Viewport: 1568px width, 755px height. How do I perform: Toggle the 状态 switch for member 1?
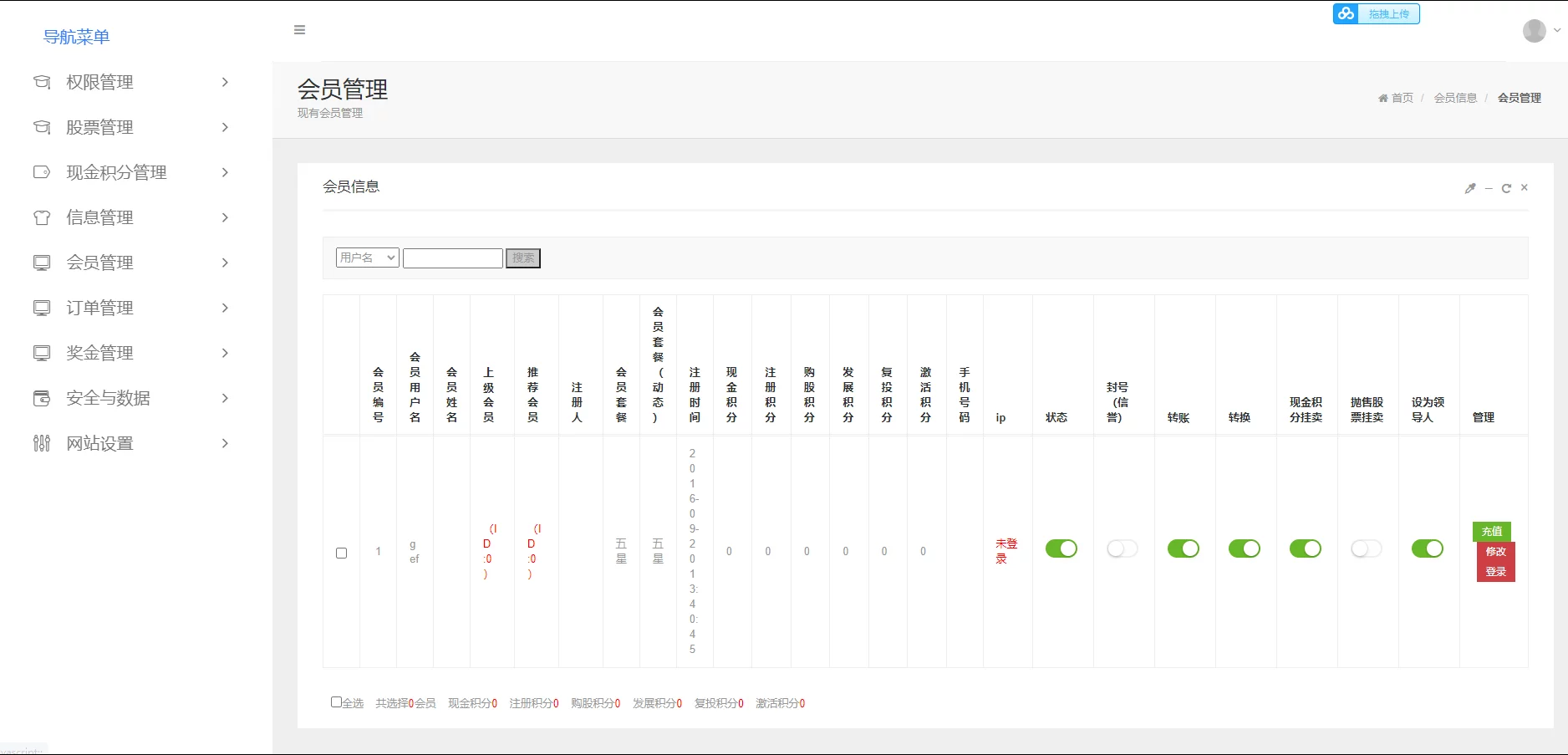coord(1061,548)
